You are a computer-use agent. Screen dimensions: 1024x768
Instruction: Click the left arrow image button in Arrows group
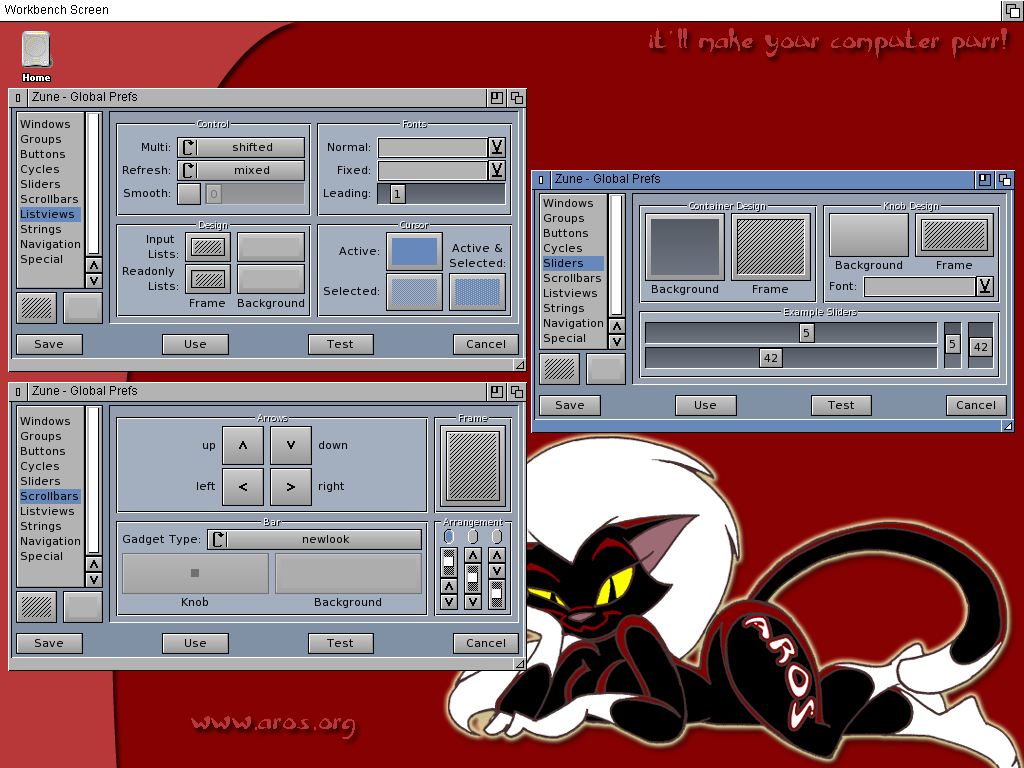243,487
